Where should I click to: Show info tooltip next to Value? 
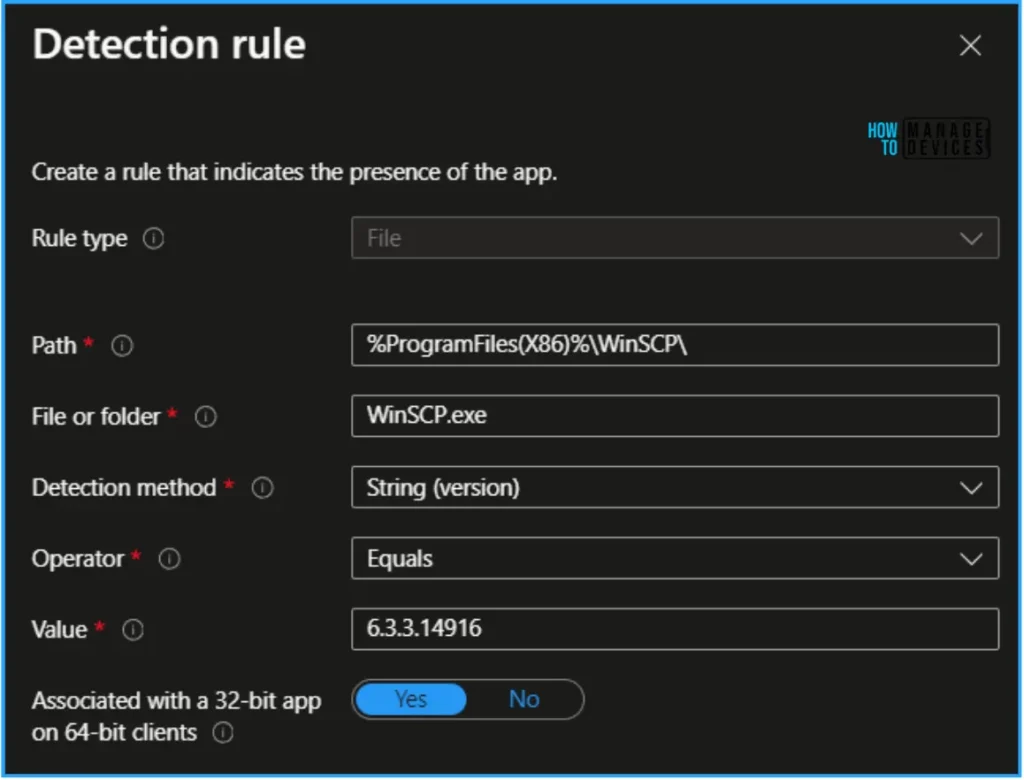(133, 630)
